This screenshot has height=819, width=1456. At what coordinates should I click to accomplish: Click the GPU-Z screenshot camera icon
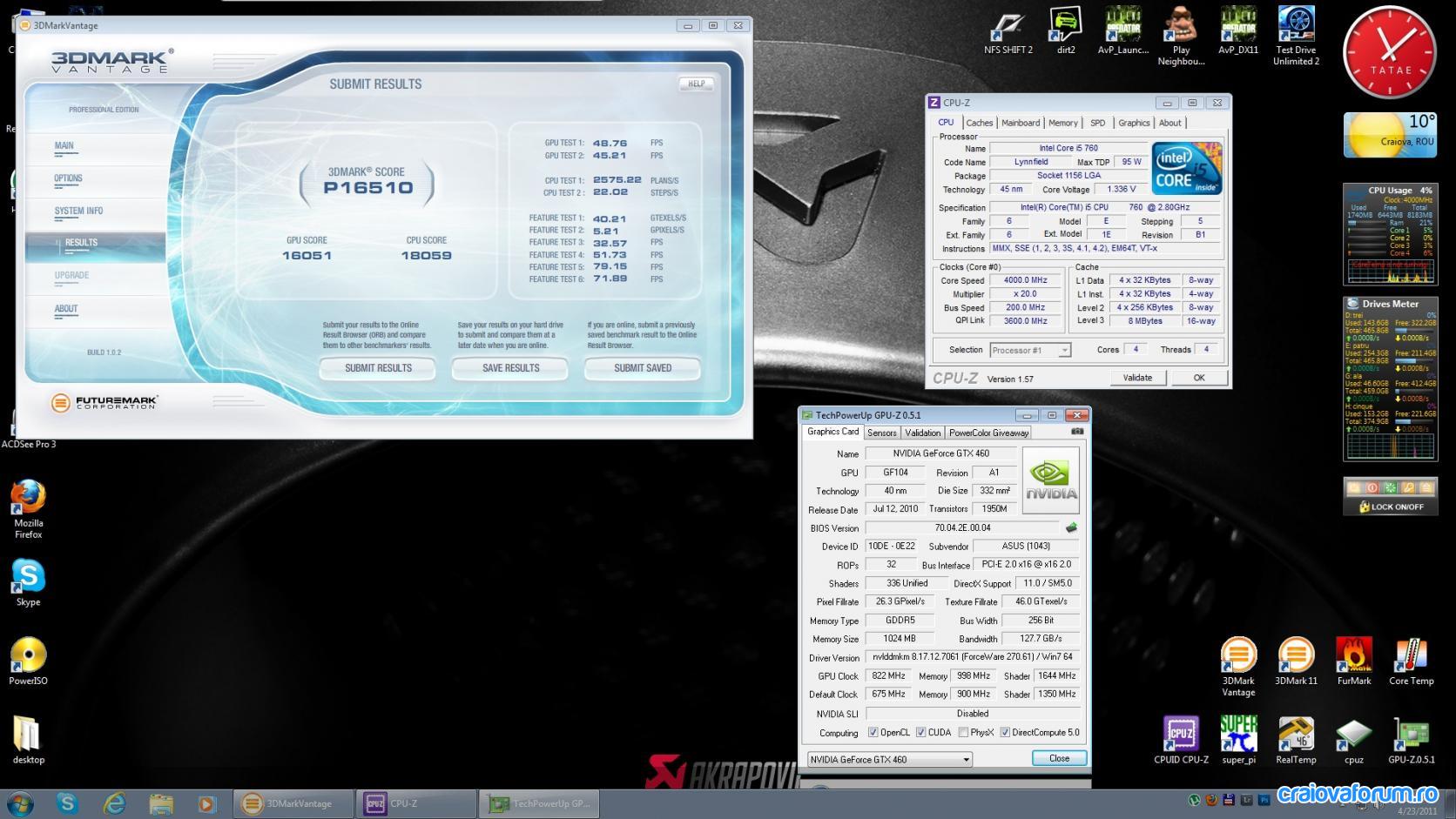[x=1077, y=432]
